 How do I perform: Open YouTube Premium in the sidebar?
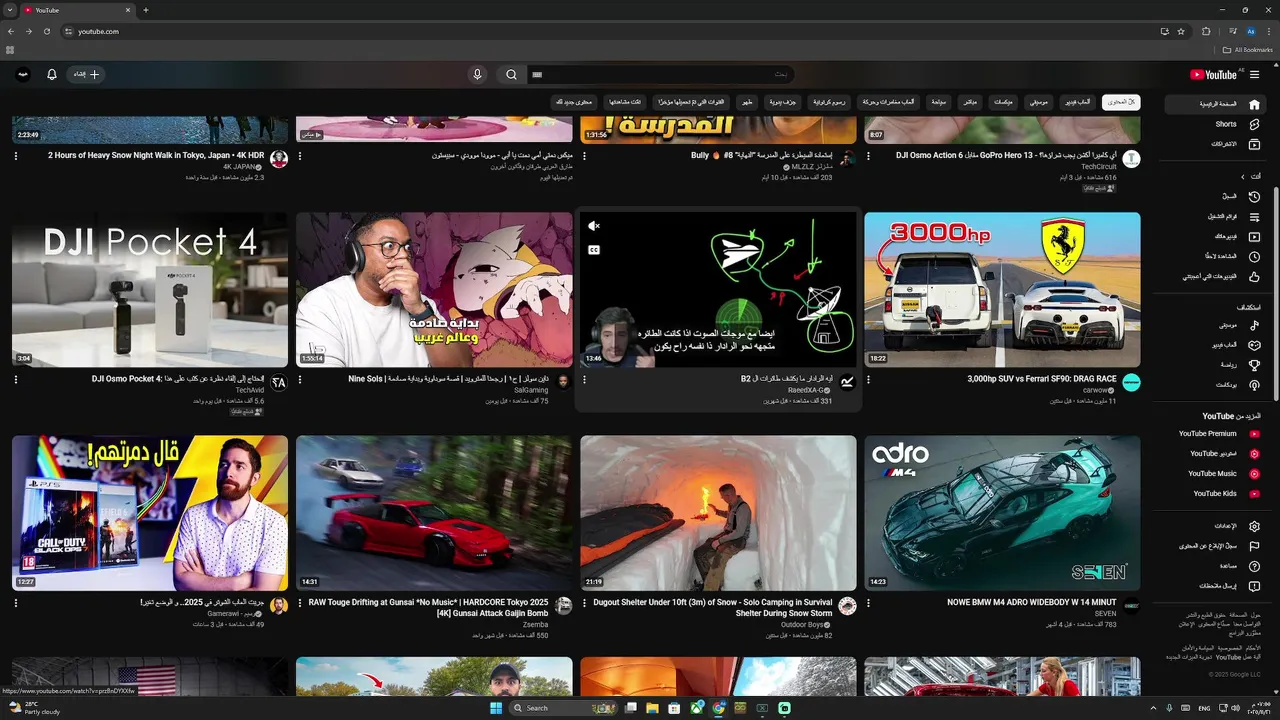(x=1217, y=434)
